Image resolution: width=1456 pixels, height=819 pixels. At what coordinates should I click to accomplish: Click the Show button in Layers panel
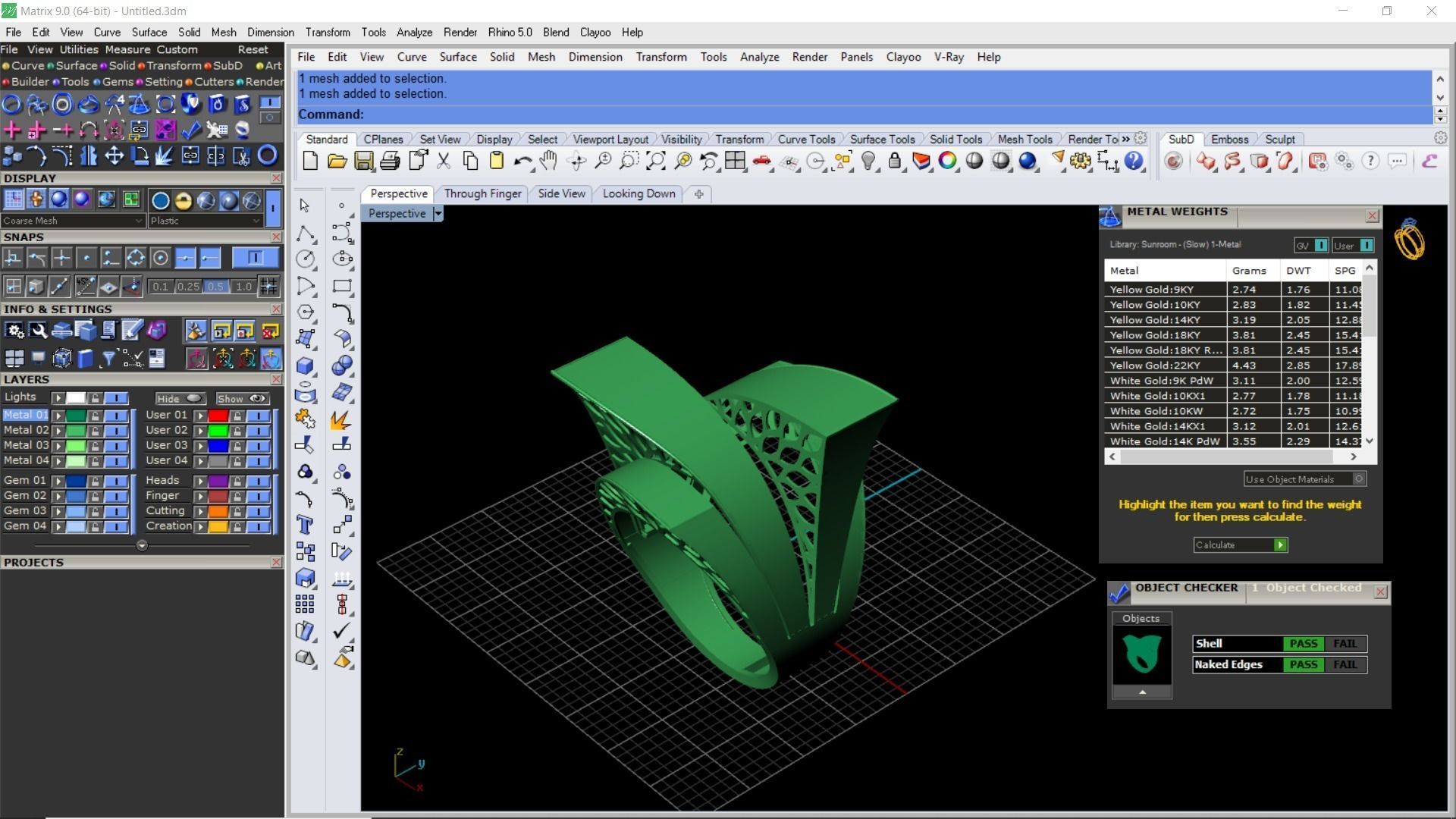point(242,398)
